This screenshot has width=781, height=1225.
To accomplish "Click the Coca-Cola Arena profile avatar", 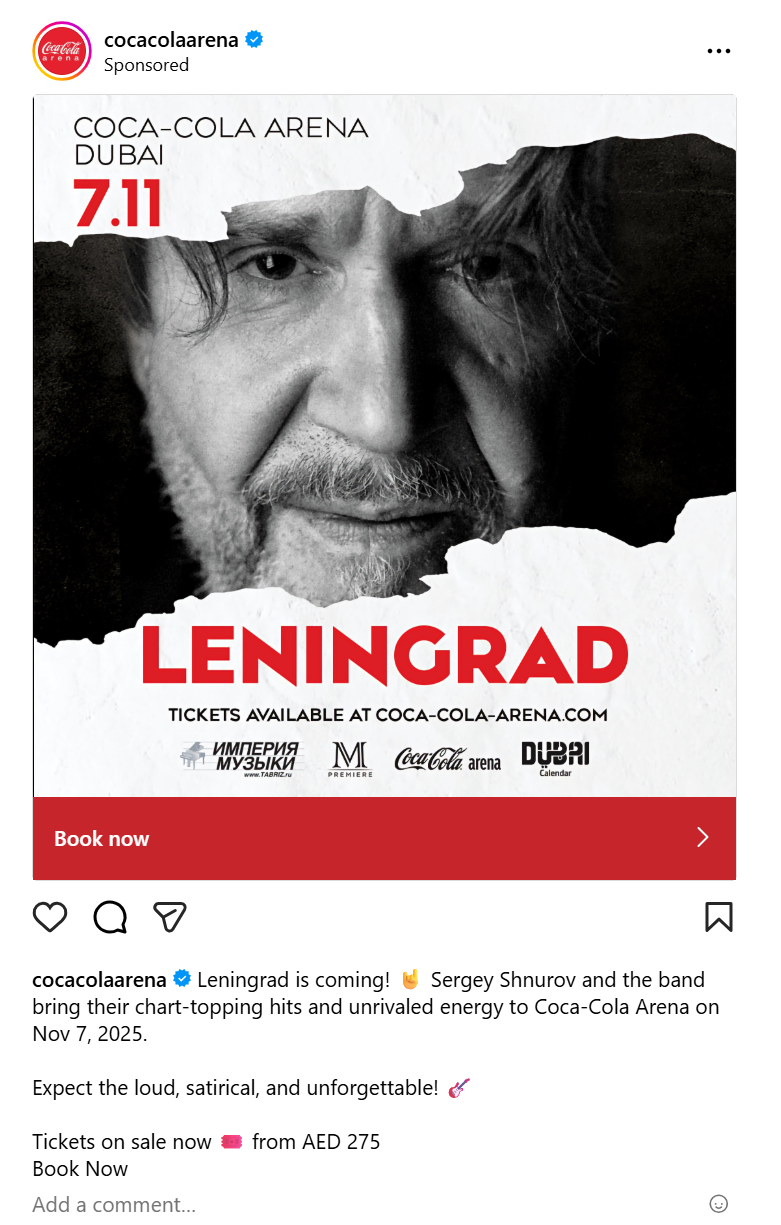I will click(62, 51).
